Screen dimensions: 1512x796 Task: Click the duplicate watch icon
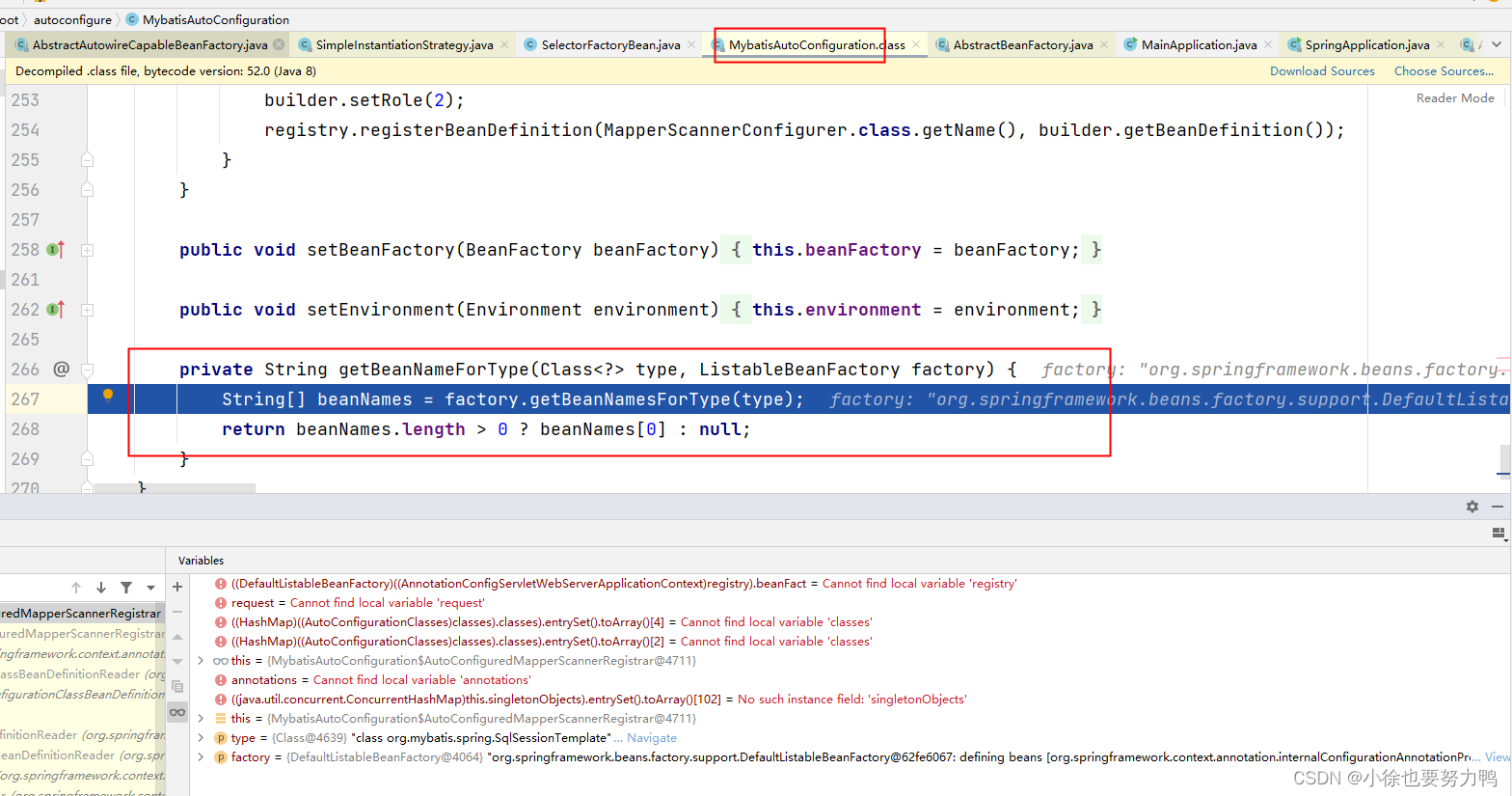coord(177,687)
